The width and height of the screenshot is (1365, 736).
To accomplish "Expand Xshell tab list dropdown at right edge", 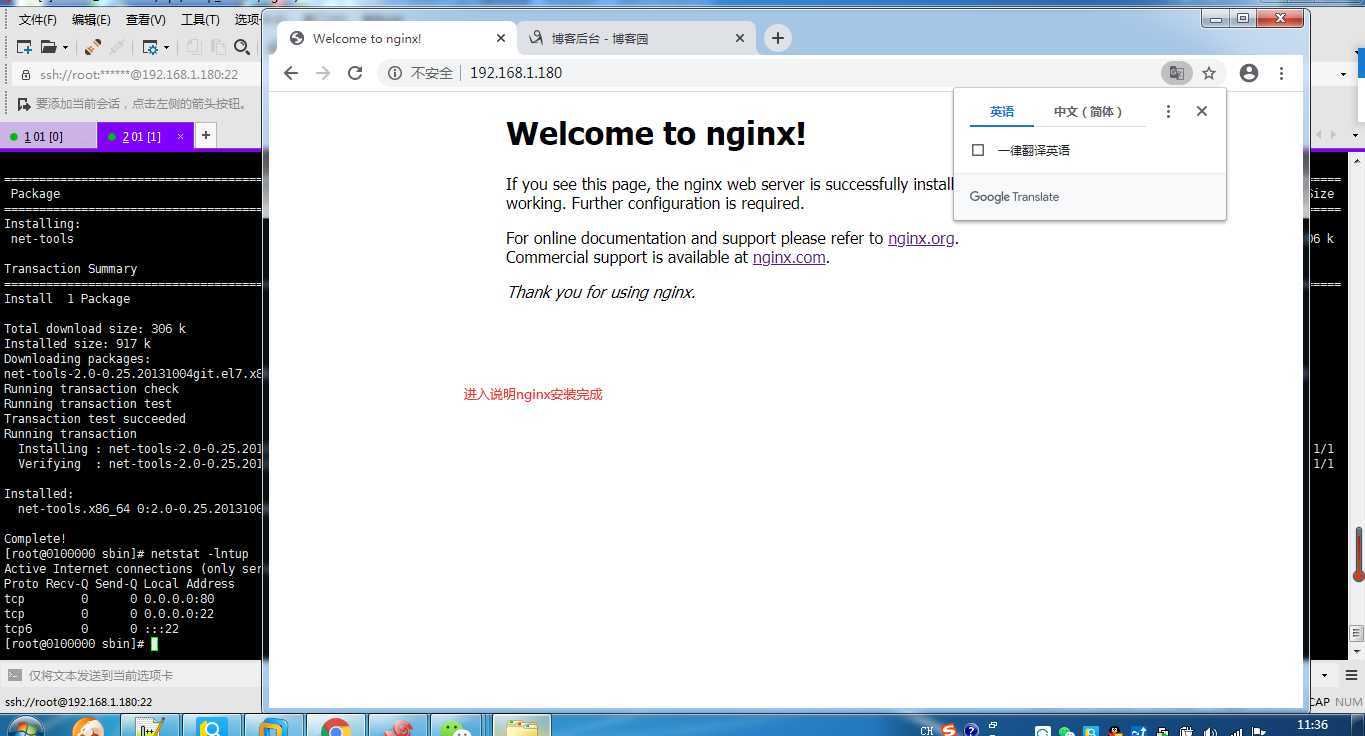I will coord(1355,135).
